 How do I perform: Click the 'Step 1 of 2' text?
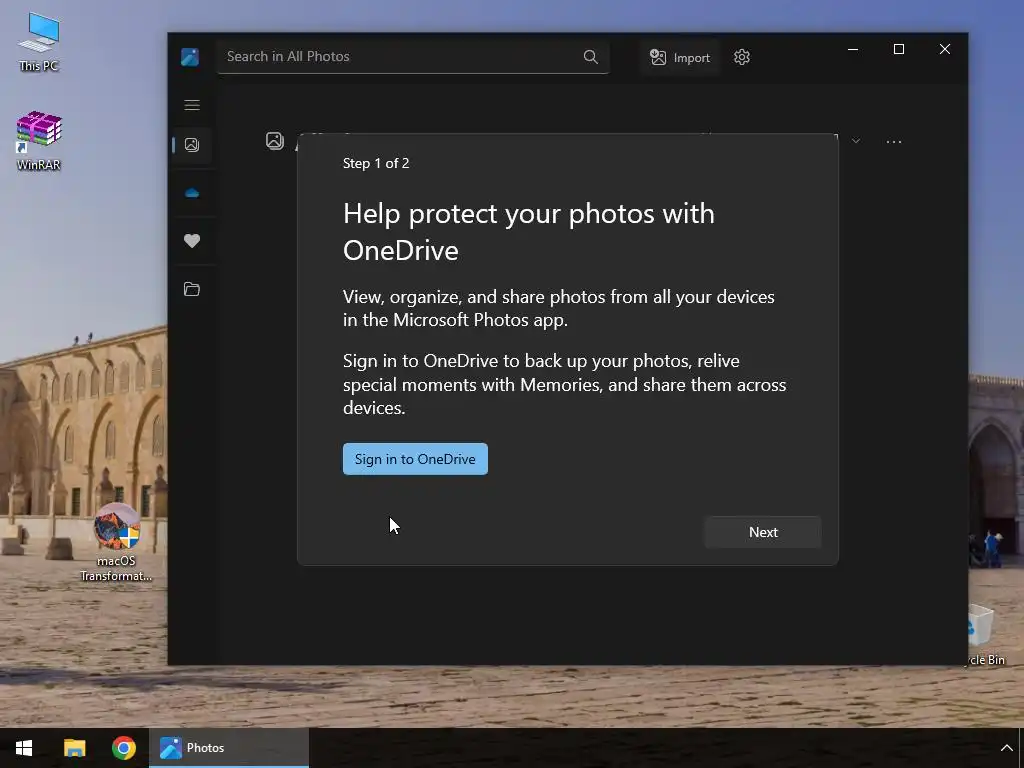click(376, 163)
